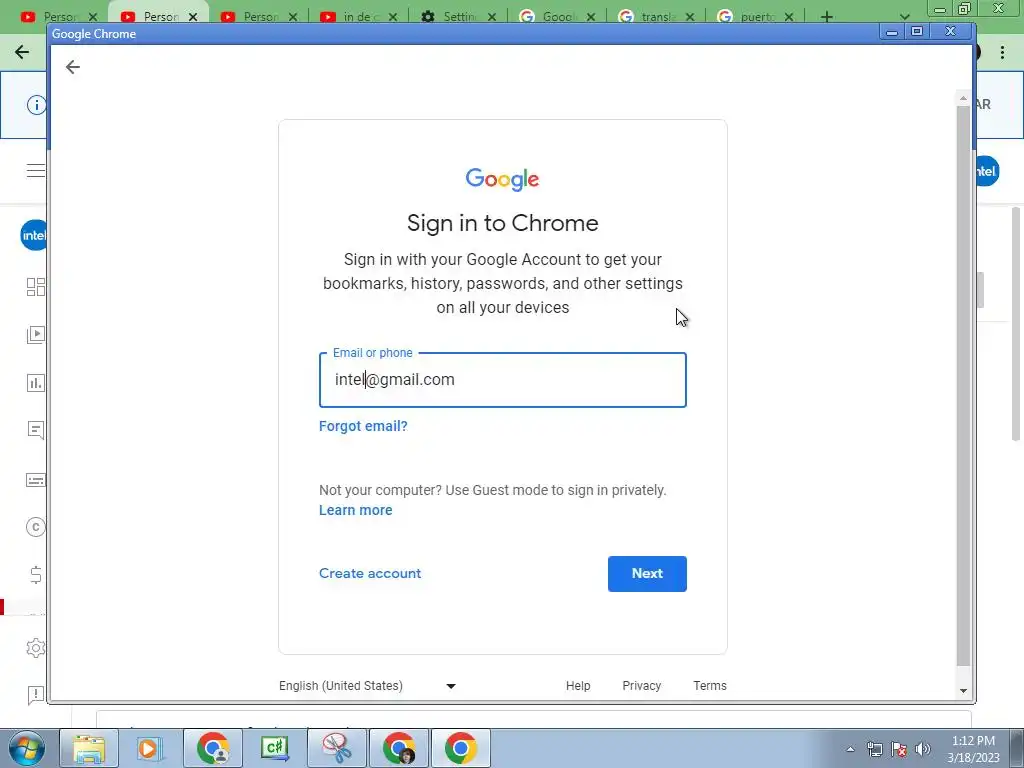This screenshot has height=768, width=1024.
Task: Open Settings gear in the YouTube Studio sidebar
Action: (x=36, y=648)
